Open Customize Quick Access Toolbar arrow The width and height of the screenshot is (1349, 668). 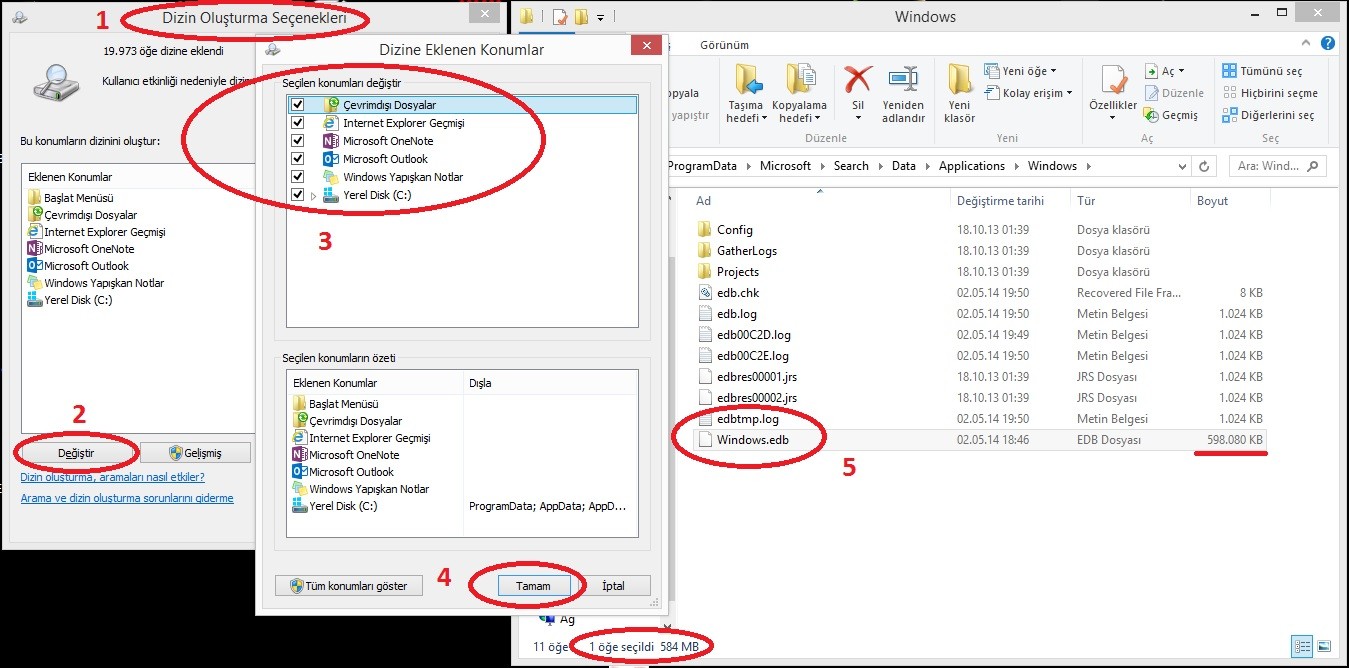(600, 17)
